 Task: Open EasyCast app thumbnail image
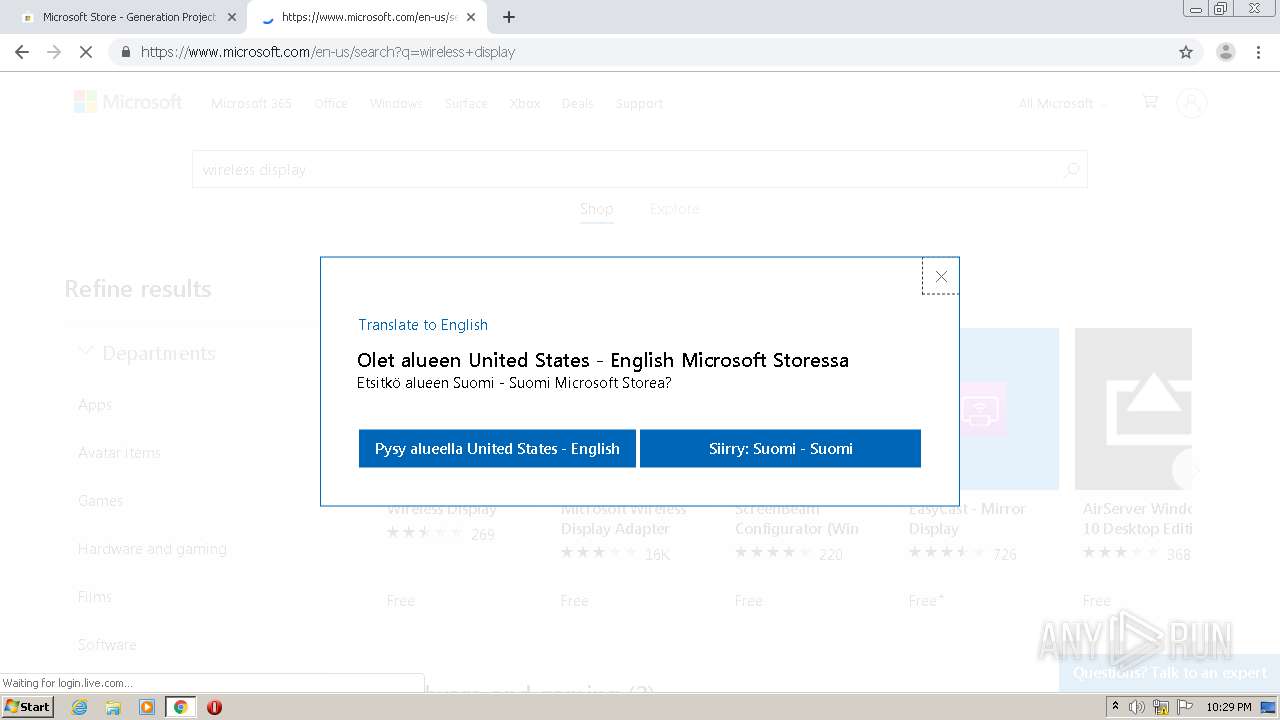tap(1009, 409)
